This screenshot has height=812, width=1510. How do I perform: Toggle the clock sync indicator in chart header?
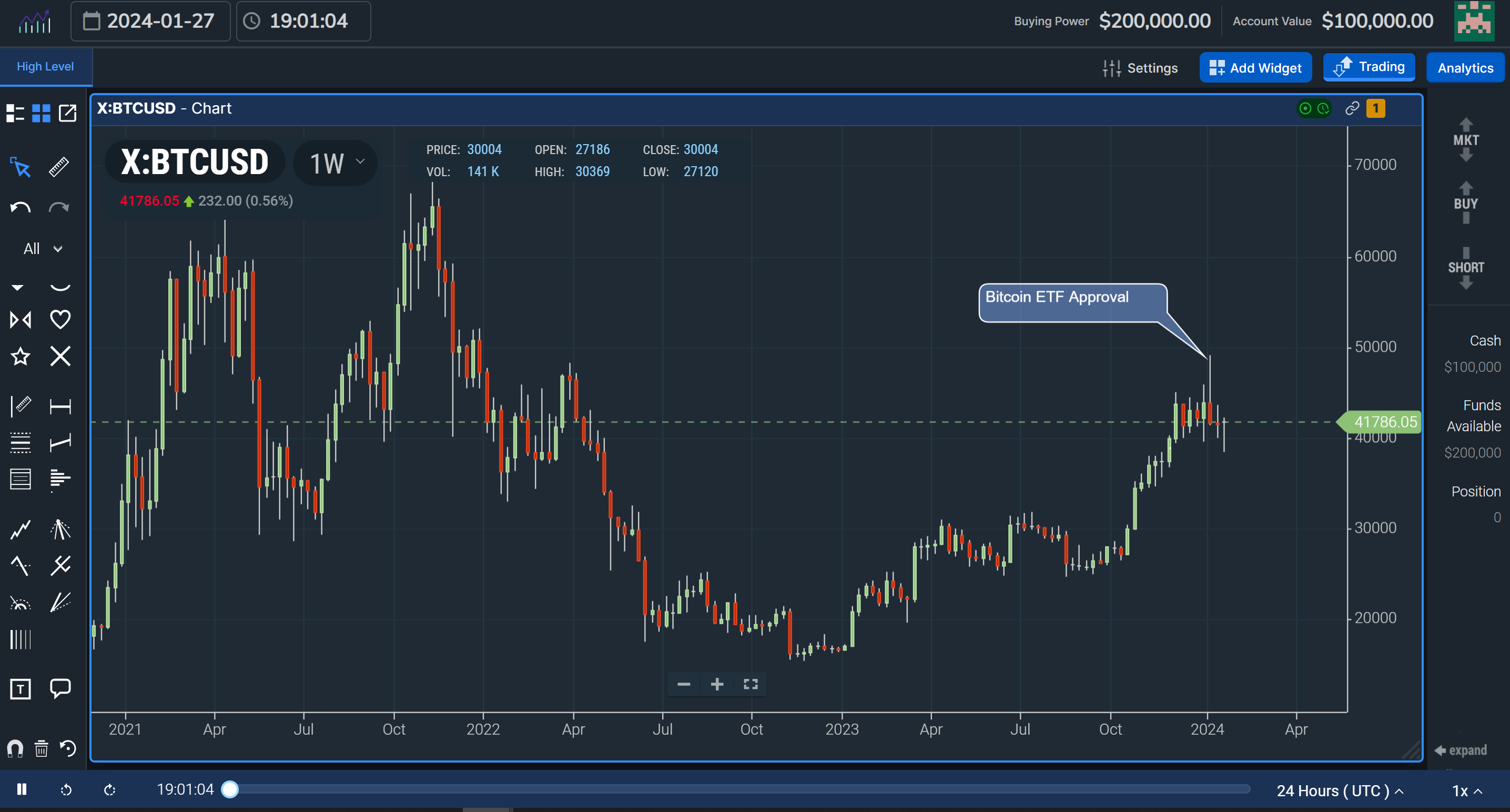[x=1323, y=108]
